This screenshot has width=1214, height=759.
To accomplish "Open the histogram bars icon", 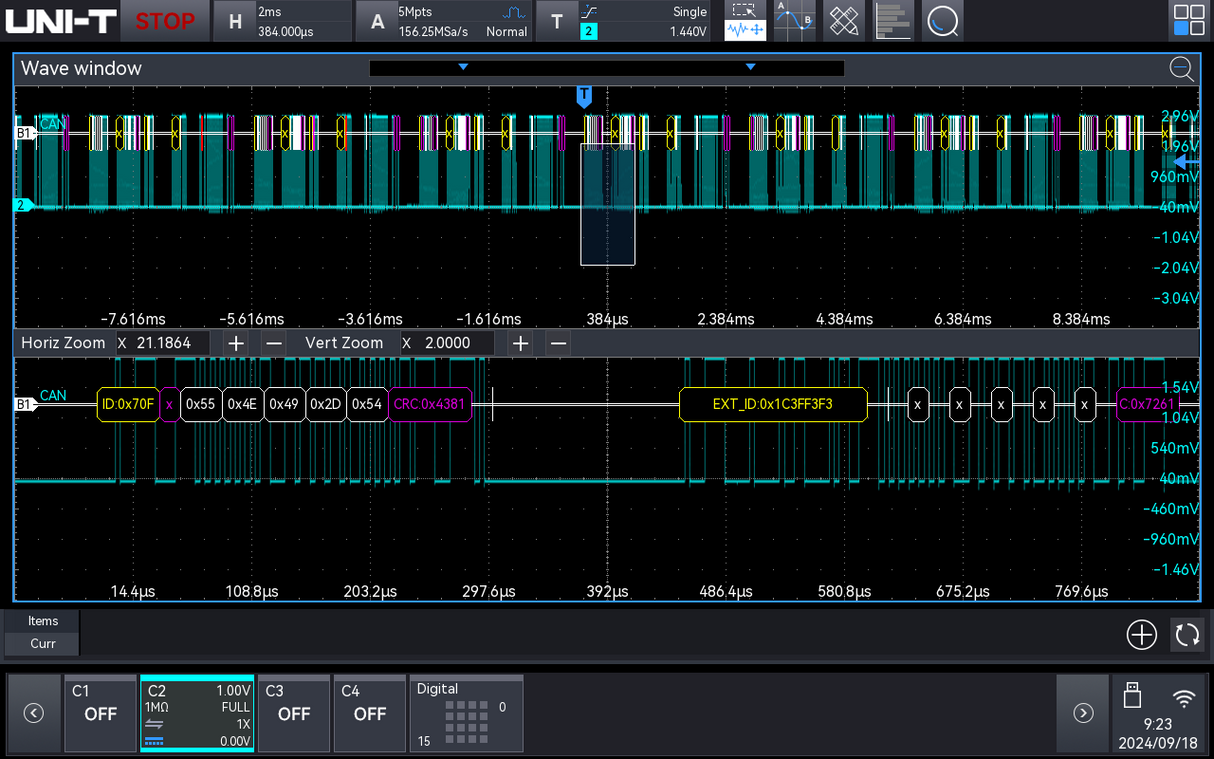I will point(893,21).
